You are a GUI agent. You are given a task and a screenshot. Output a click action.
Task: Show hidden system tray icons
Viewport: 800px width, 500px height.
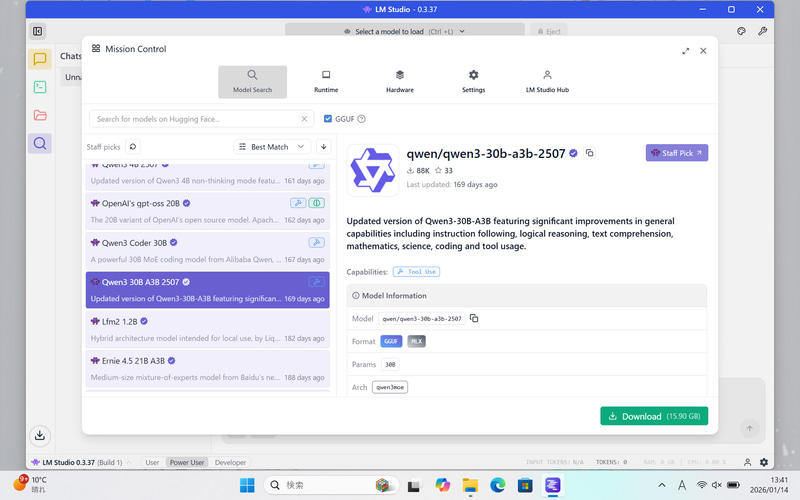(662, 485)
